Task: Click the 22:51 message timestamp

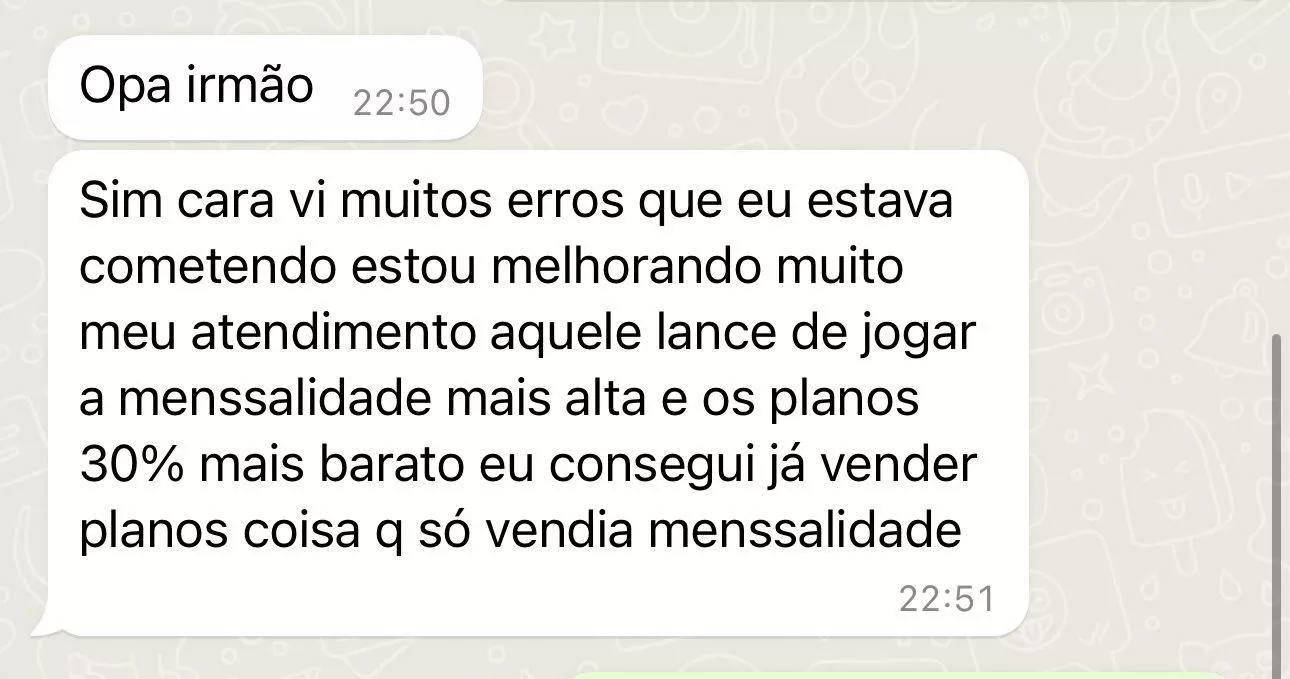Action: coord(947,599)
